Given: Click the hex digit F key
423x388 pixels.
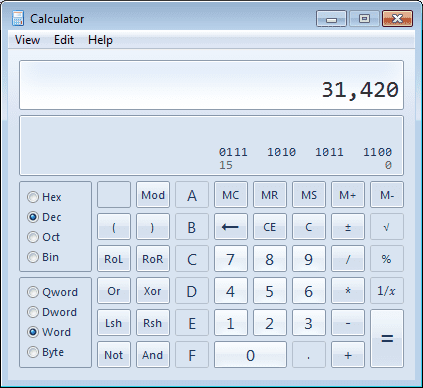Looking at the screenshot, I should (x=192, y=355).
